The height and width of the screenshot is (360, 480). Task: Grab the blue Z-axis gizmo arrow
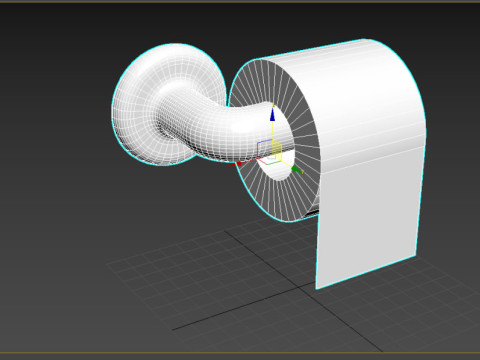[x=272, y=114]
